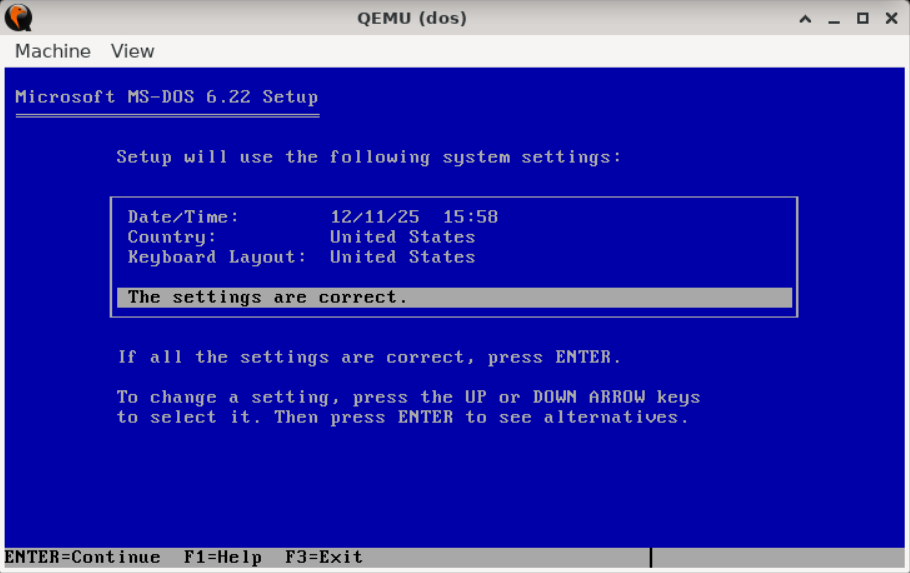
Task: Open the Machine menu
Action: tap(52, 51)
